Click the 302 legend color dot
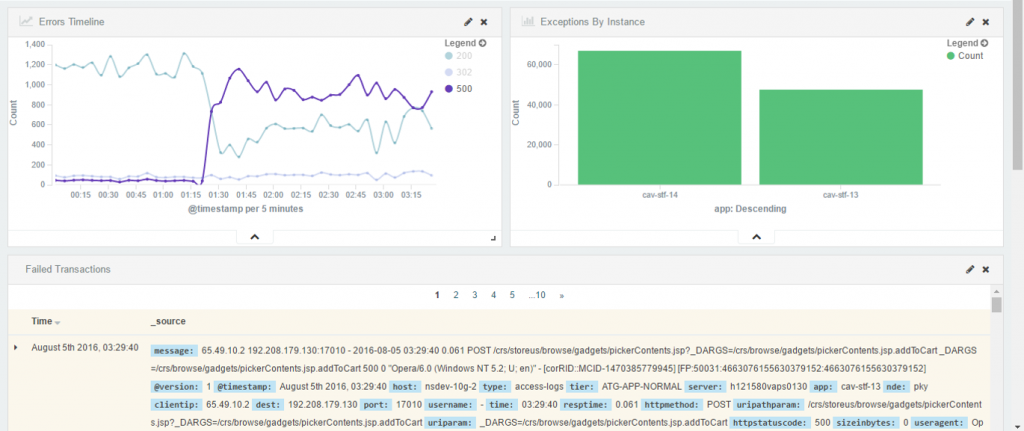The height and width of the screenshot is (431, 1024). pyautogui.click(x=449, y=72)
